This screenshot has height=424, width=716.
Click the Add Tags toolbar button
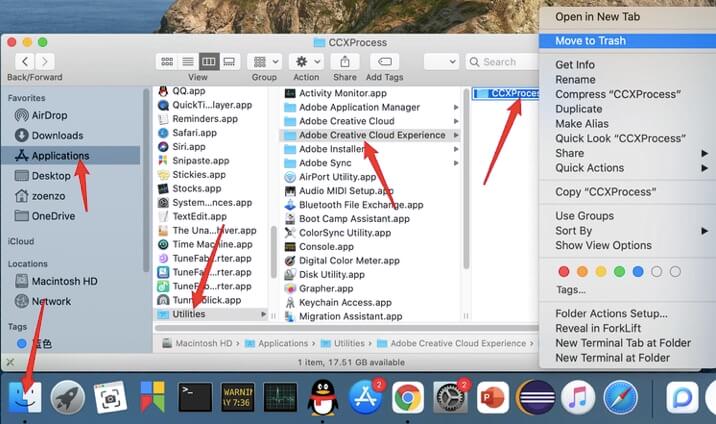(x=384, y=62)
